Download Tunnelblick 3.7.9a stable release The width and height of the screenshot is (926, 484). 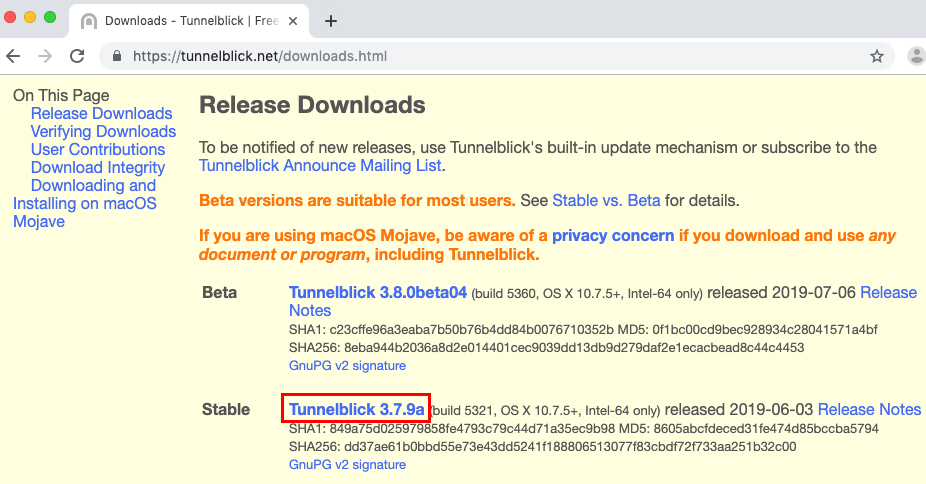coord(357,409)
